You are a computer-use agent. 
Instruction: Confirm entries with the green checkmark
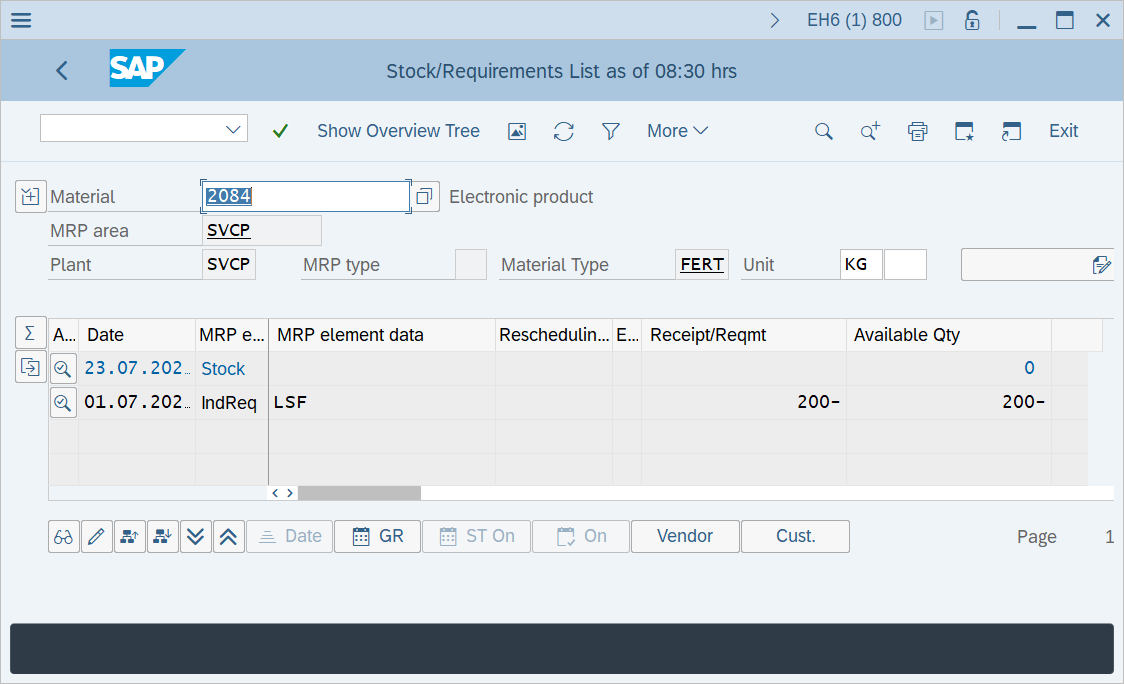(x=280, y=131)
